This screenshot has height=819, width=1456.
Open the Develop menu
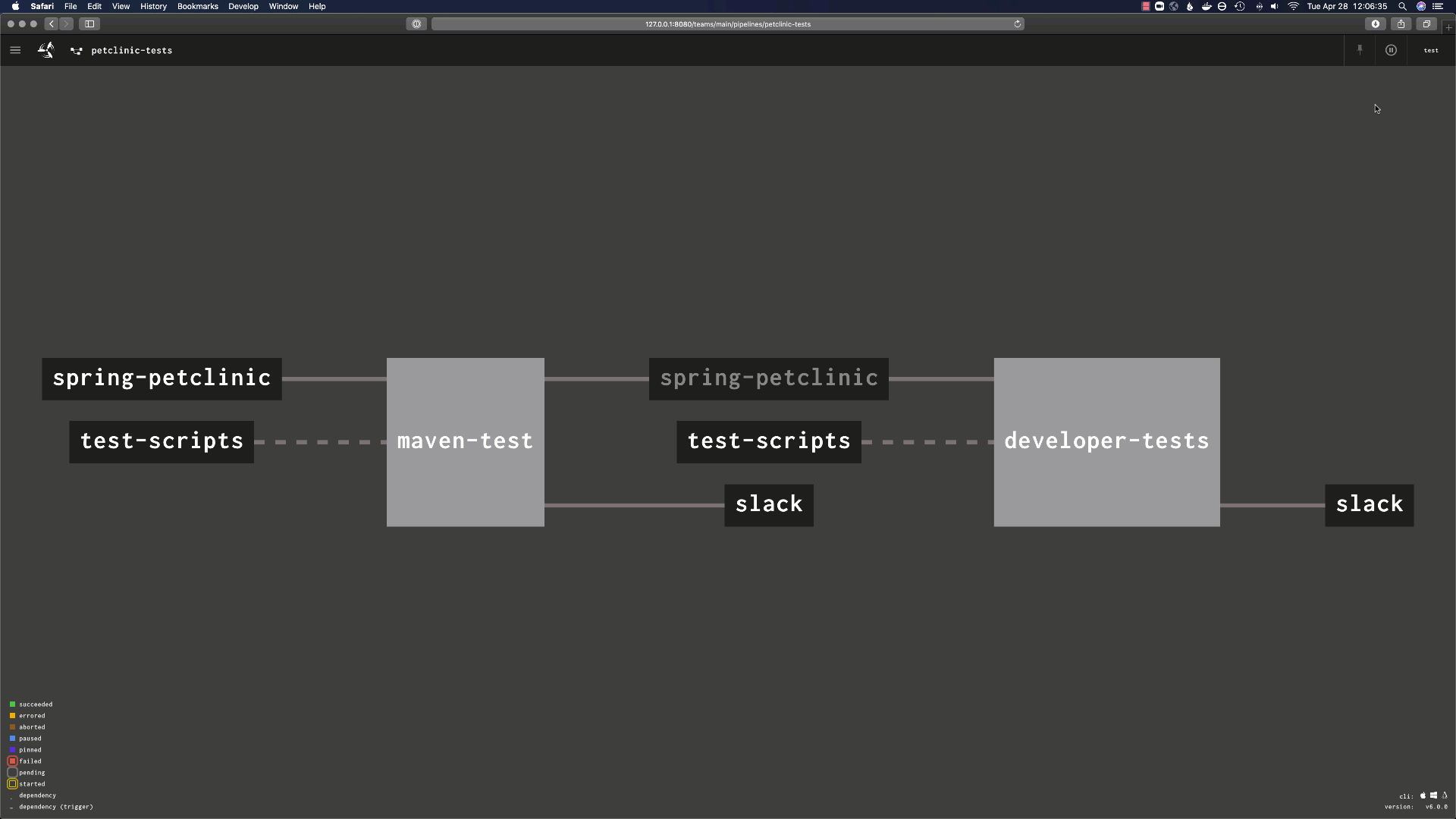pos(243,6)
